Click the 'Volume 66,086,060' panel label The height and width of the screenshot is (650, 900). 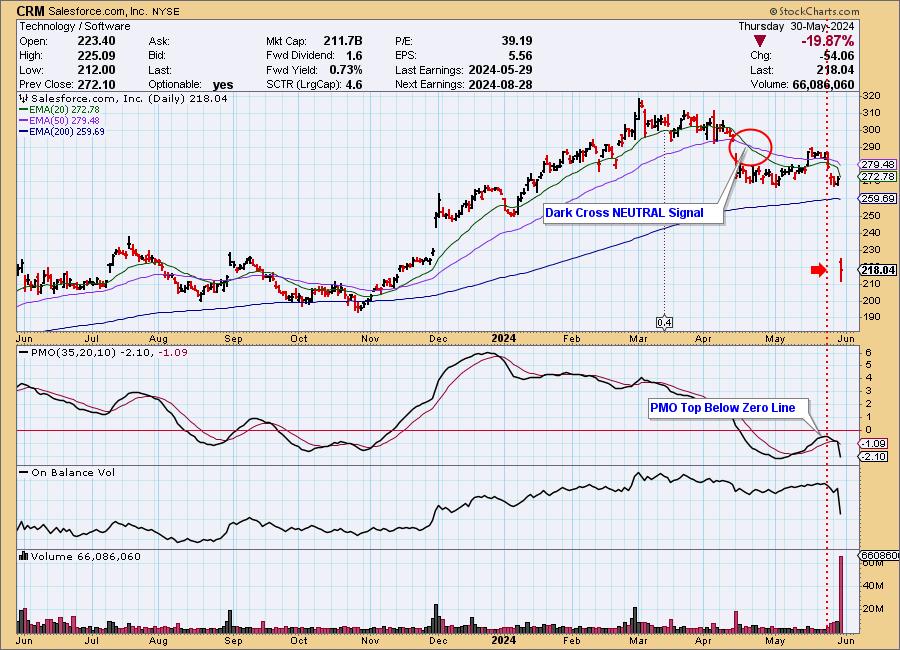(80, 556)
